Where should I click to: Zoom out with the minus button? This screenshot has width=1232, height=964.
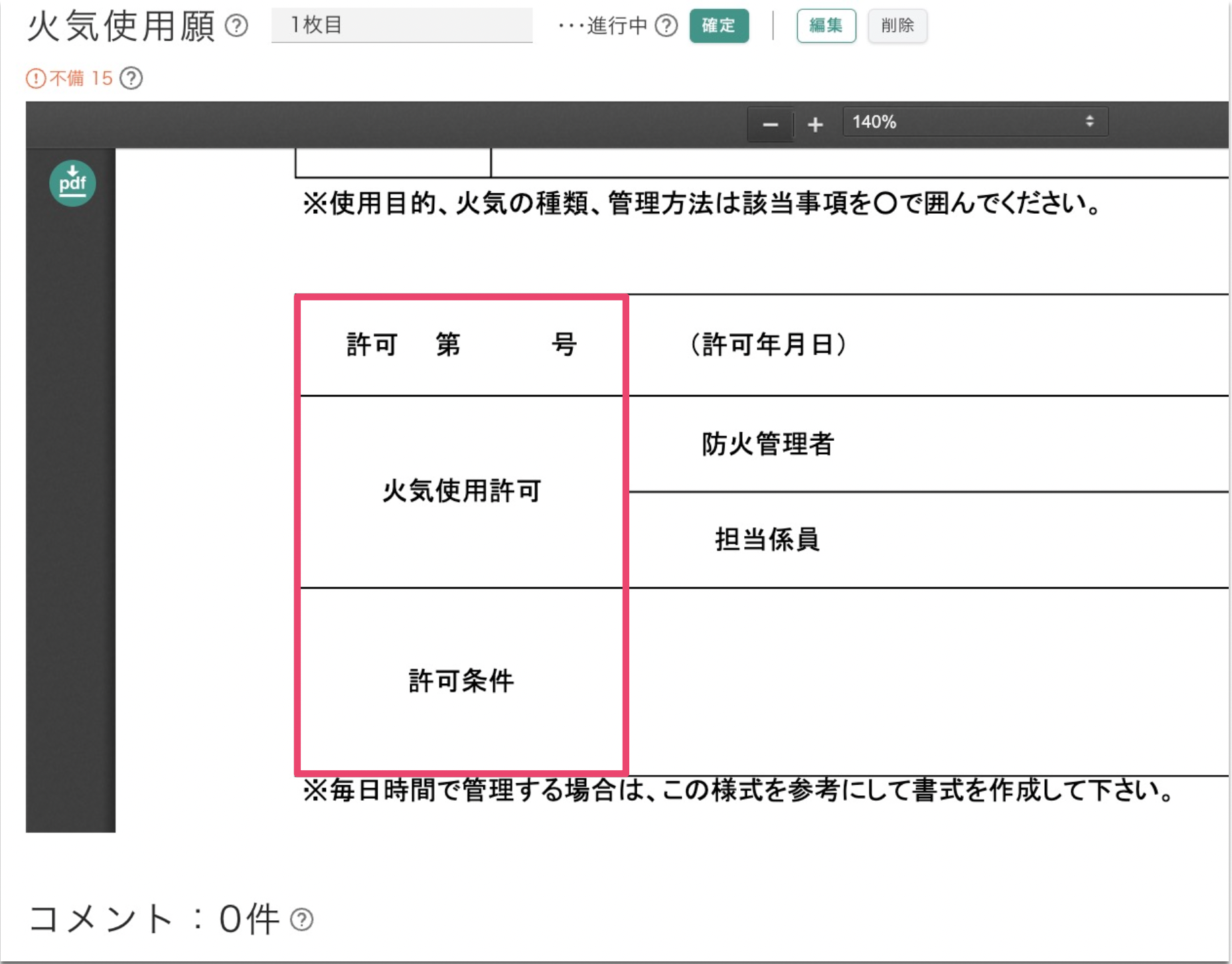click(x=770, y=124)
